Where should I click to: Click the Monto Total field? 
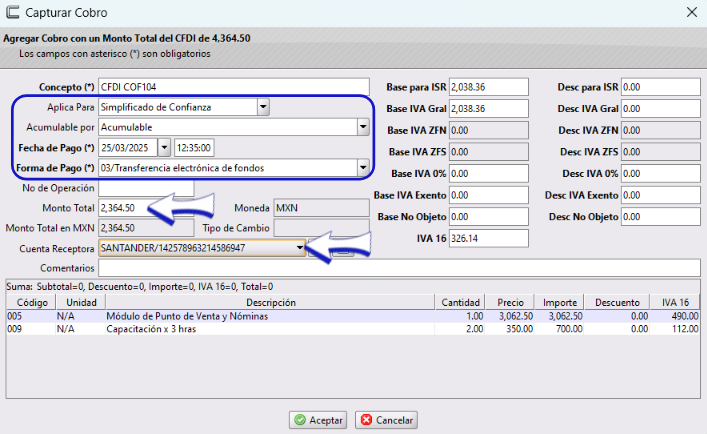point(146,208)
